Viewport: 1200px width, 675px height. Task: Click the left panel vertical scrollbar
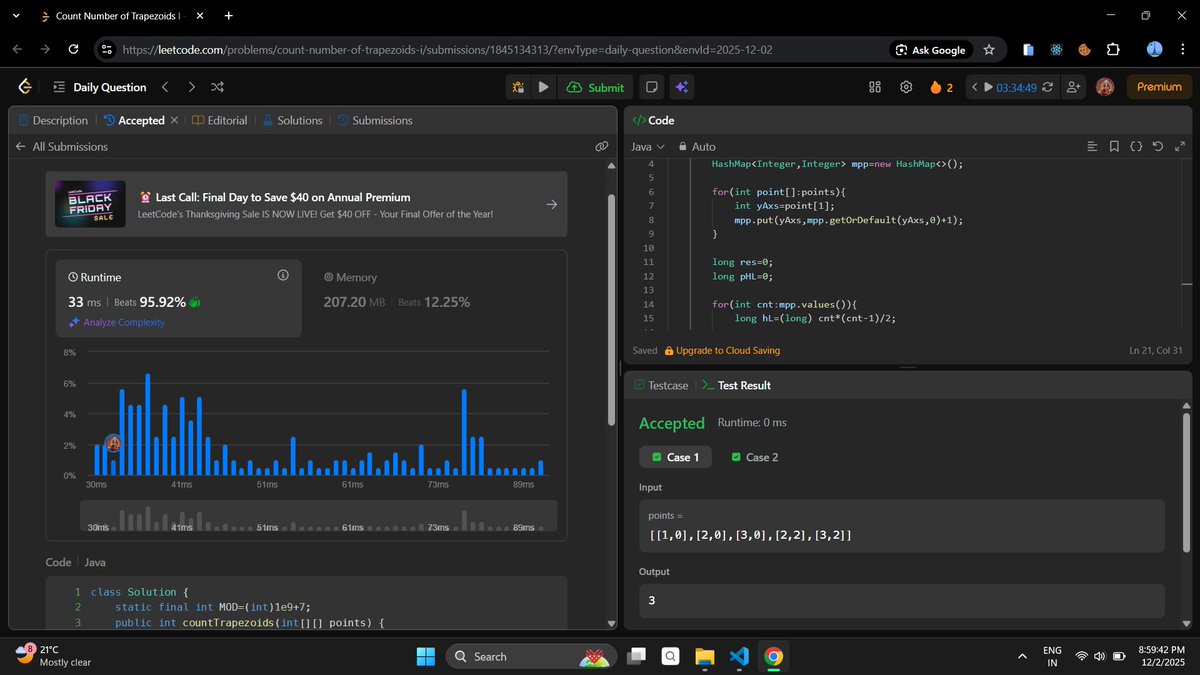coord(612,310)
